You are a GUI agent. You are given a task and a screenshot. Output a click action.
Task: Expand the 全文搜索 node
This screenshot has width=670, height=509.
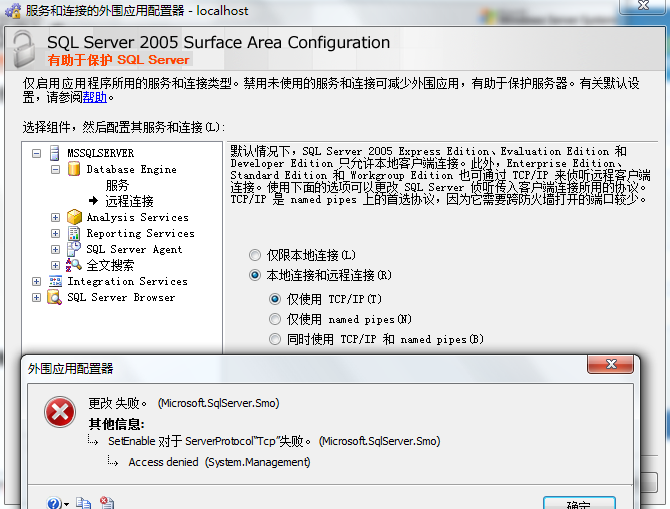click(x=56, y=265)
